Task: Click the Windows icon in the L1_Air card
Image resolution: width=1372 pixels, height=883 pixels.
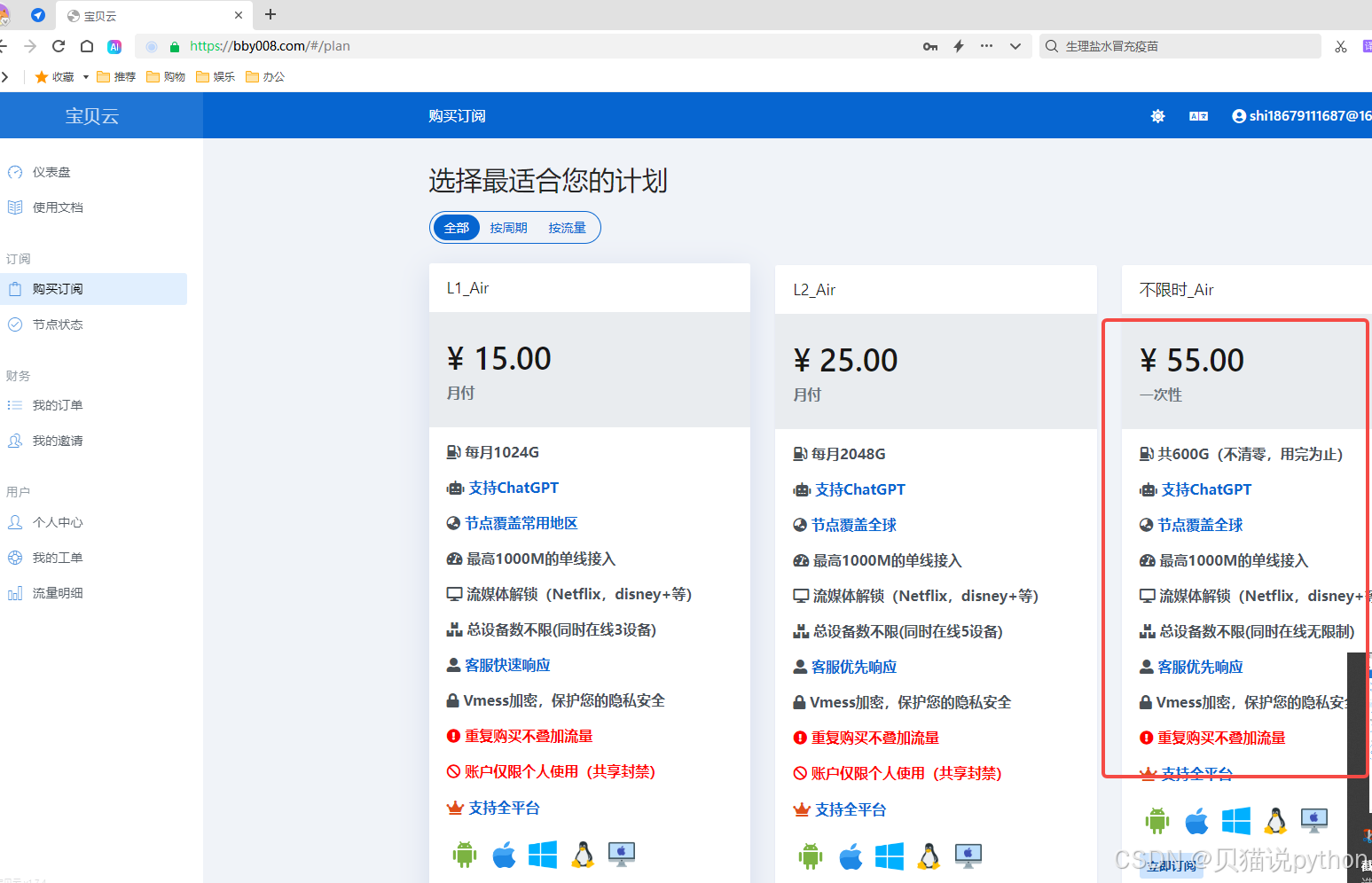Action: pos(543,855)
